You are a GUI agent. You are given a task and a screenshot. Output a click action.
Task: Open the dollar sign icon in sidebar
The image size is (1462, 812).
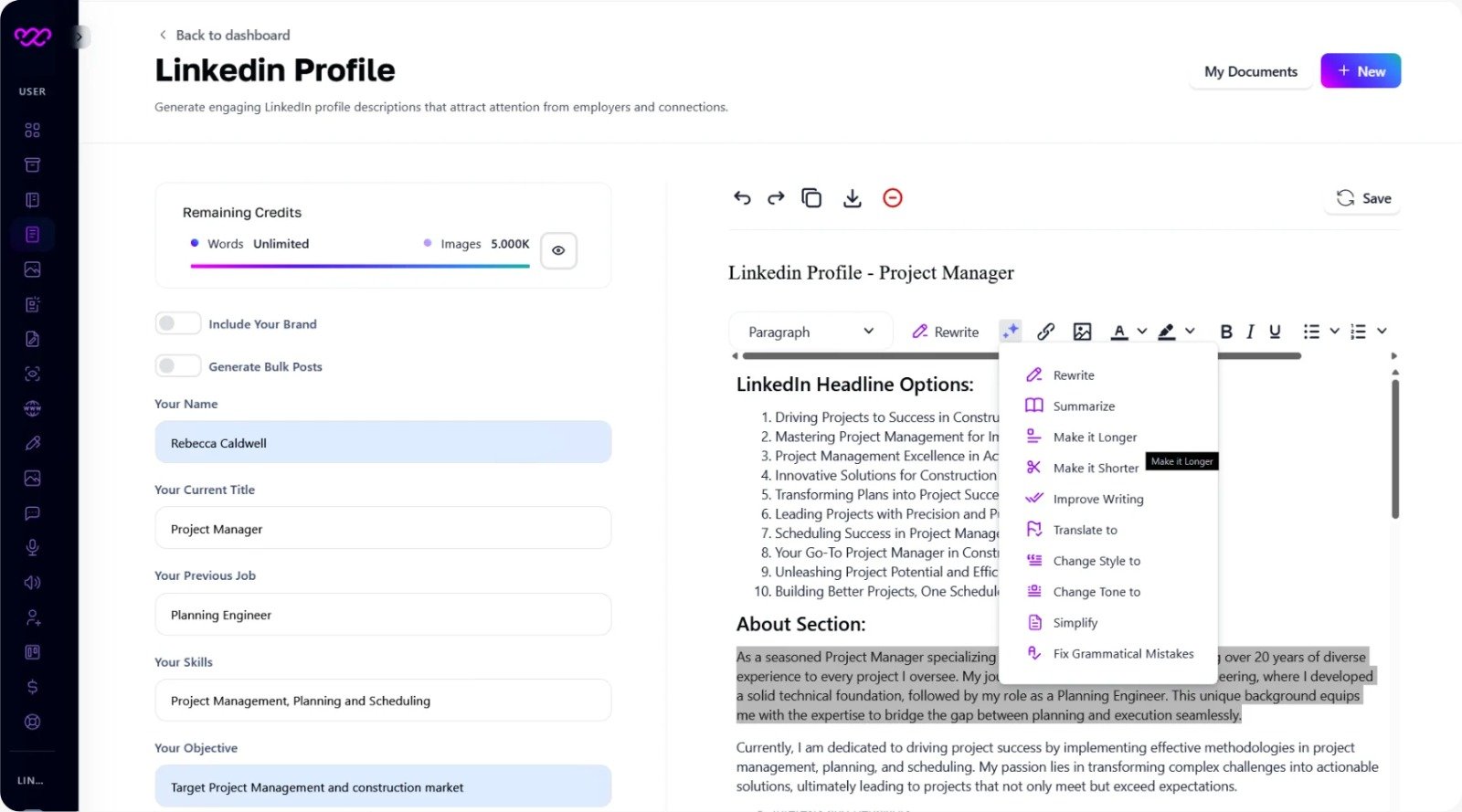(32, 687)
